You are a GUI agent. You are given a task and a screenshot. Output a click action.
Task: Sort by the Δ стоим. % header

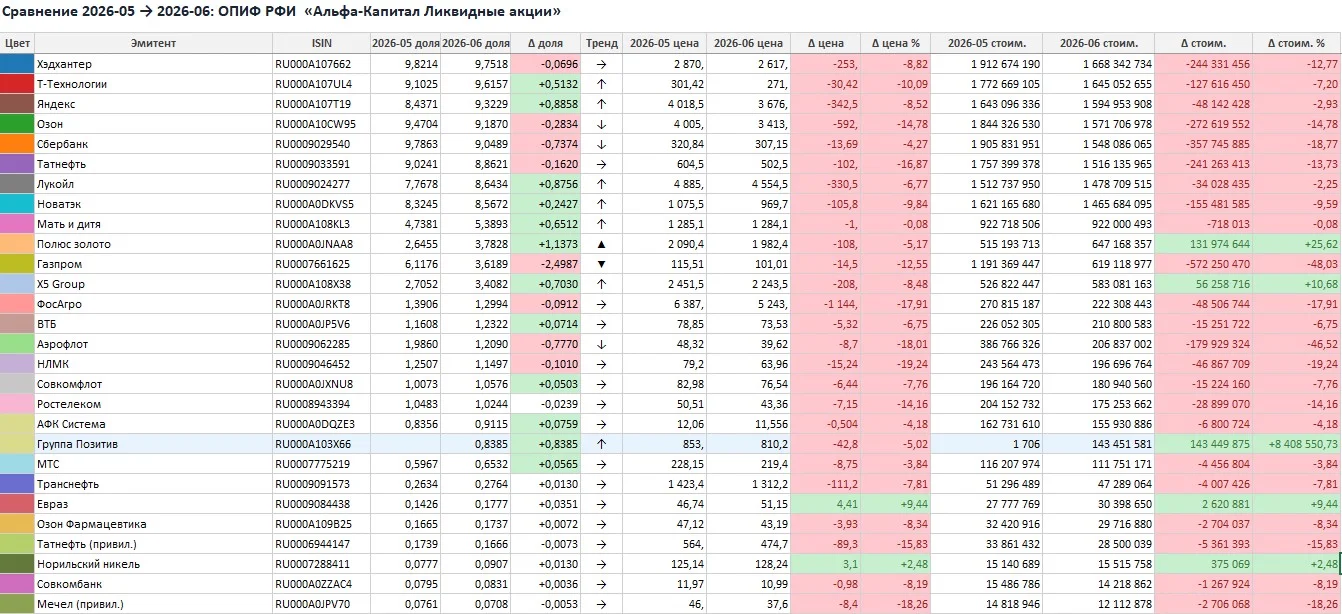(x=1296, y=43)
